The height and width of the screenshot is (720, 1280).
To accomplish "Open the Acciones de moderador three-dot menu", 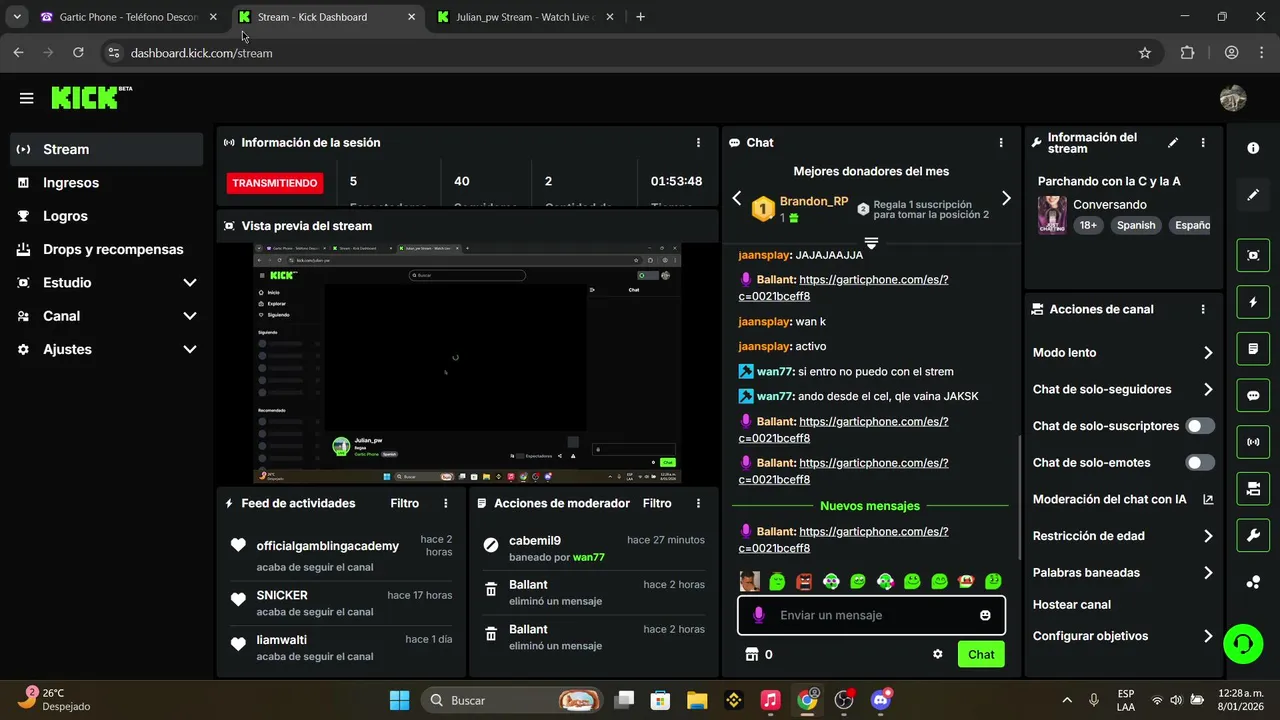I will [x=698, y=504].
